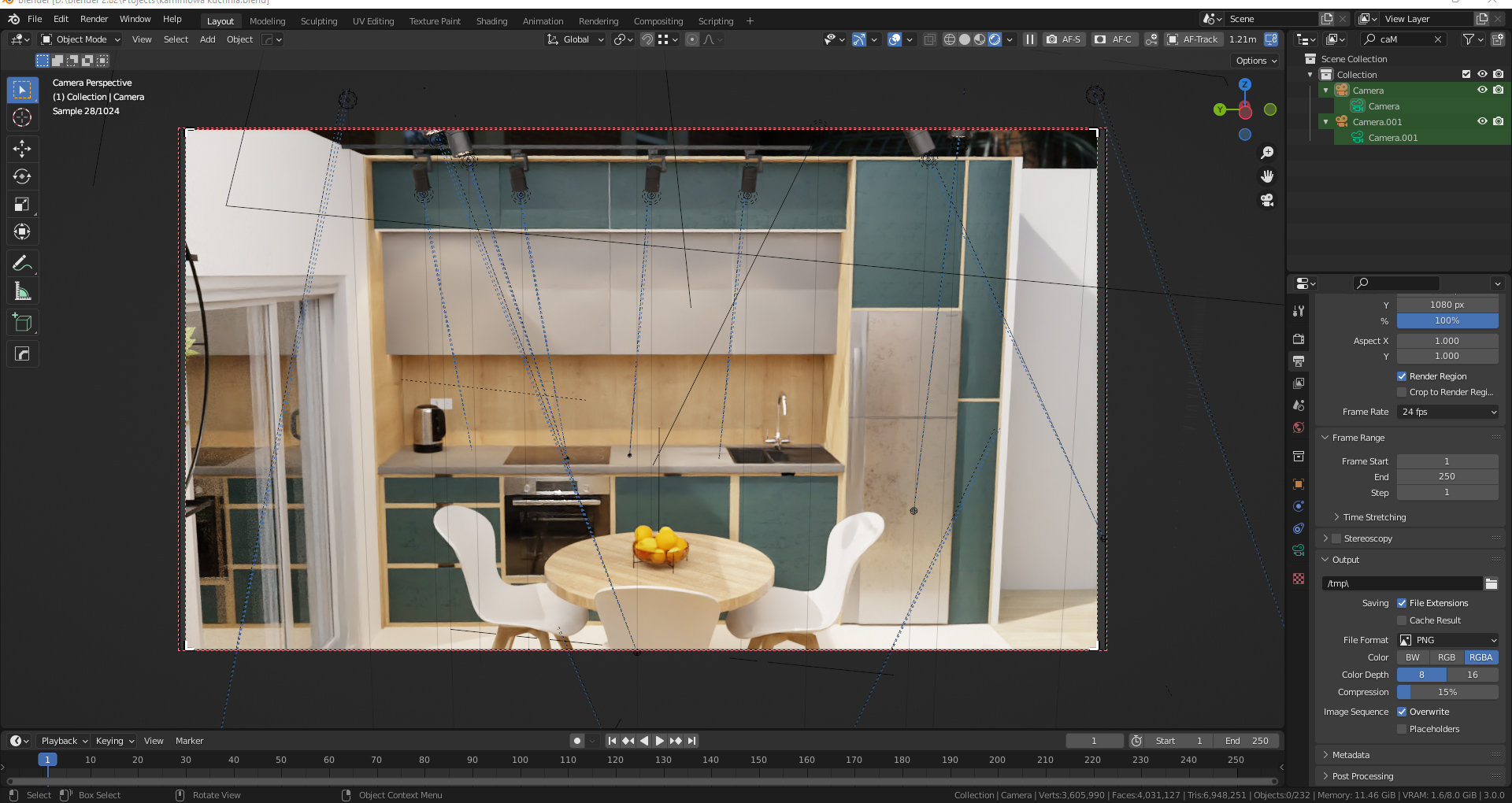The image size is (1512, 803).
Task: Toggle the File Extensions checkbox
Action: point(1402,603)
